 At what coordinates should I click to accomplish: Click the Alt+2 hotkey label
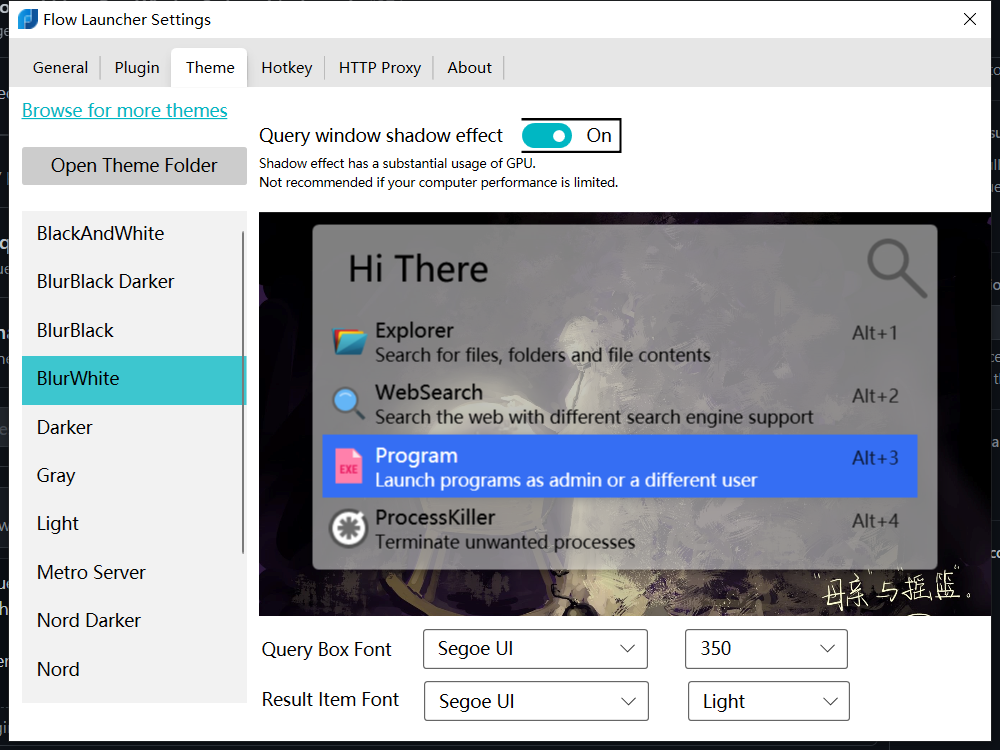[x=875, y=396]
